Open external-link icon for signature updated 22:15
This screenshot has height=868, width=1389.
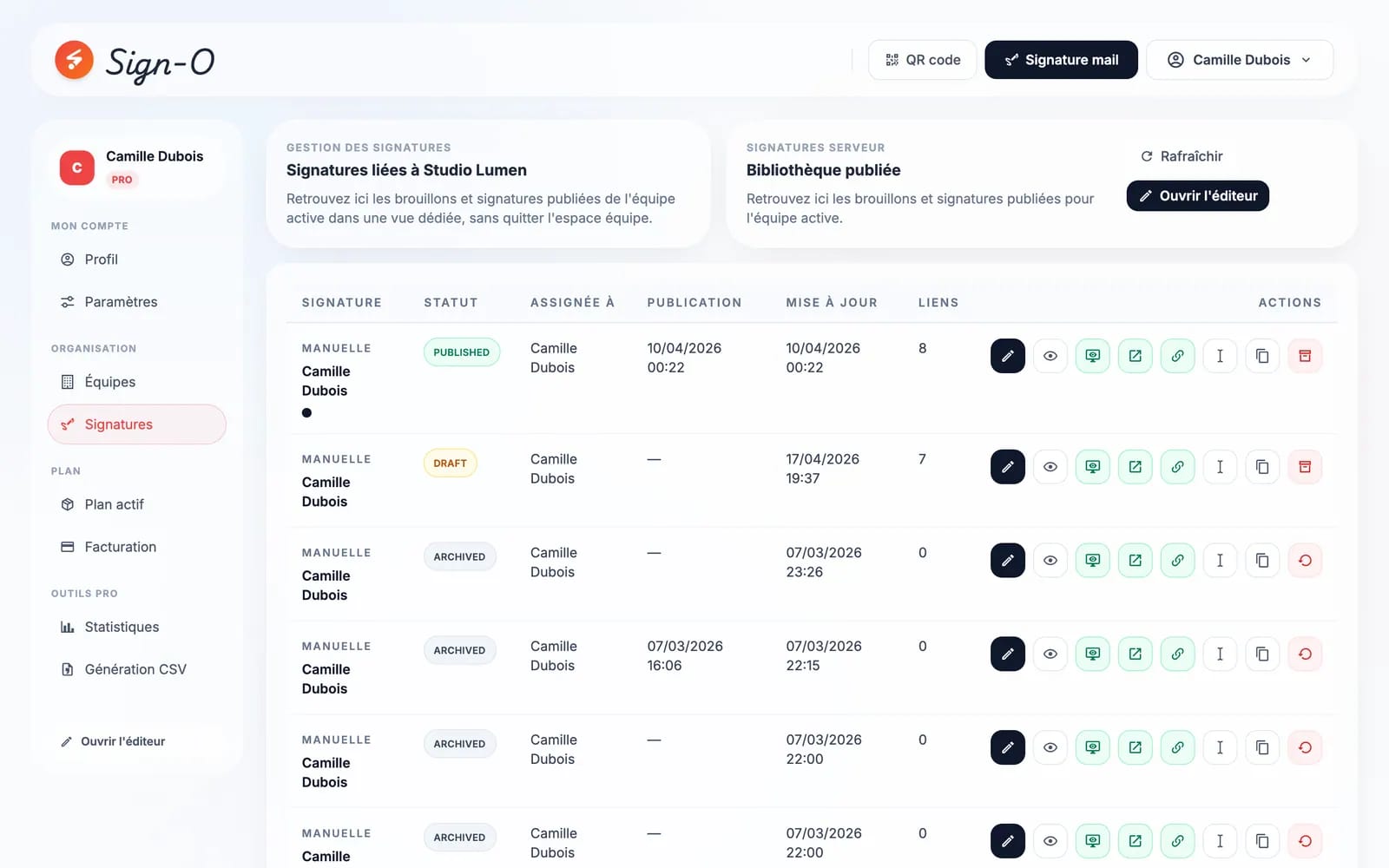[1135, 654]
